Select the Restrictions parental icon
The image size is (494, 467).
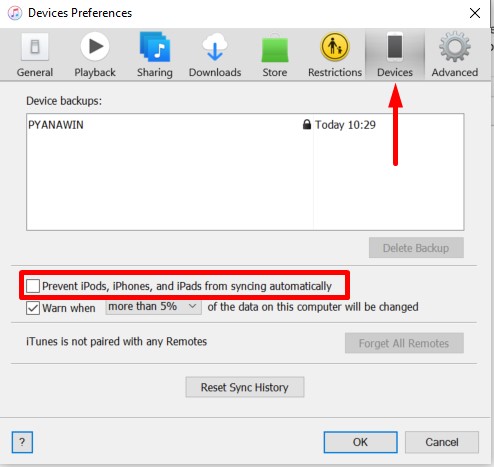[x=335, y=47]
